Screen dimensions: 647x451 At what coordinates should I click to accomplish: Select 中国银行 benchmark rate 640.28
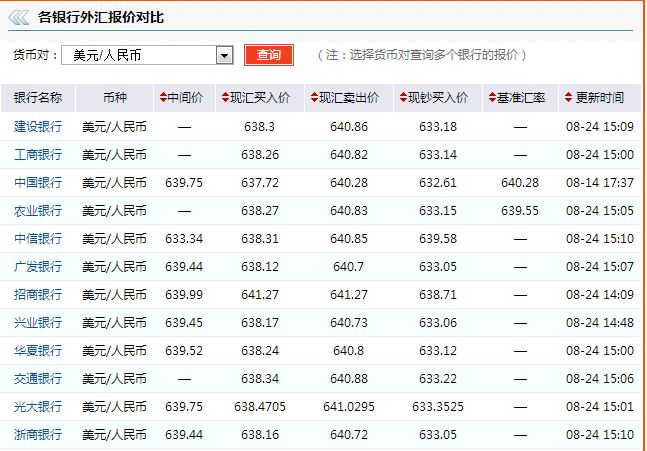[520, 183]
